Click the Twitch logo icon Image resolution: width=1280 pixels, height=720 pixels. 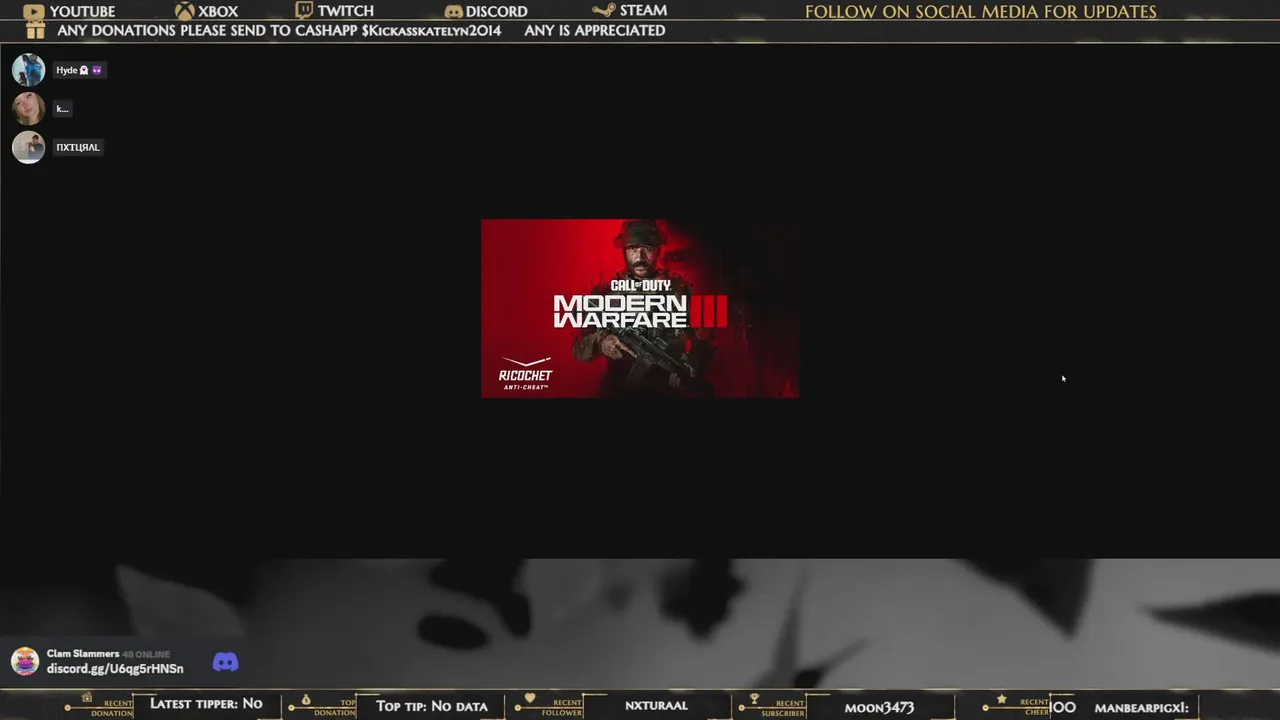pyautogui.click(x=304, y=11)
